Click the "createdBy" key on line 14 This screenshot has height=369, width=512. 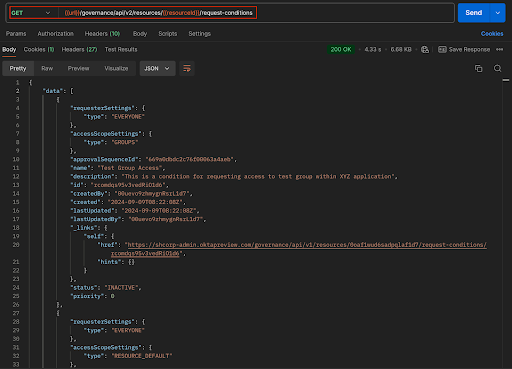(x=89, y=194)
